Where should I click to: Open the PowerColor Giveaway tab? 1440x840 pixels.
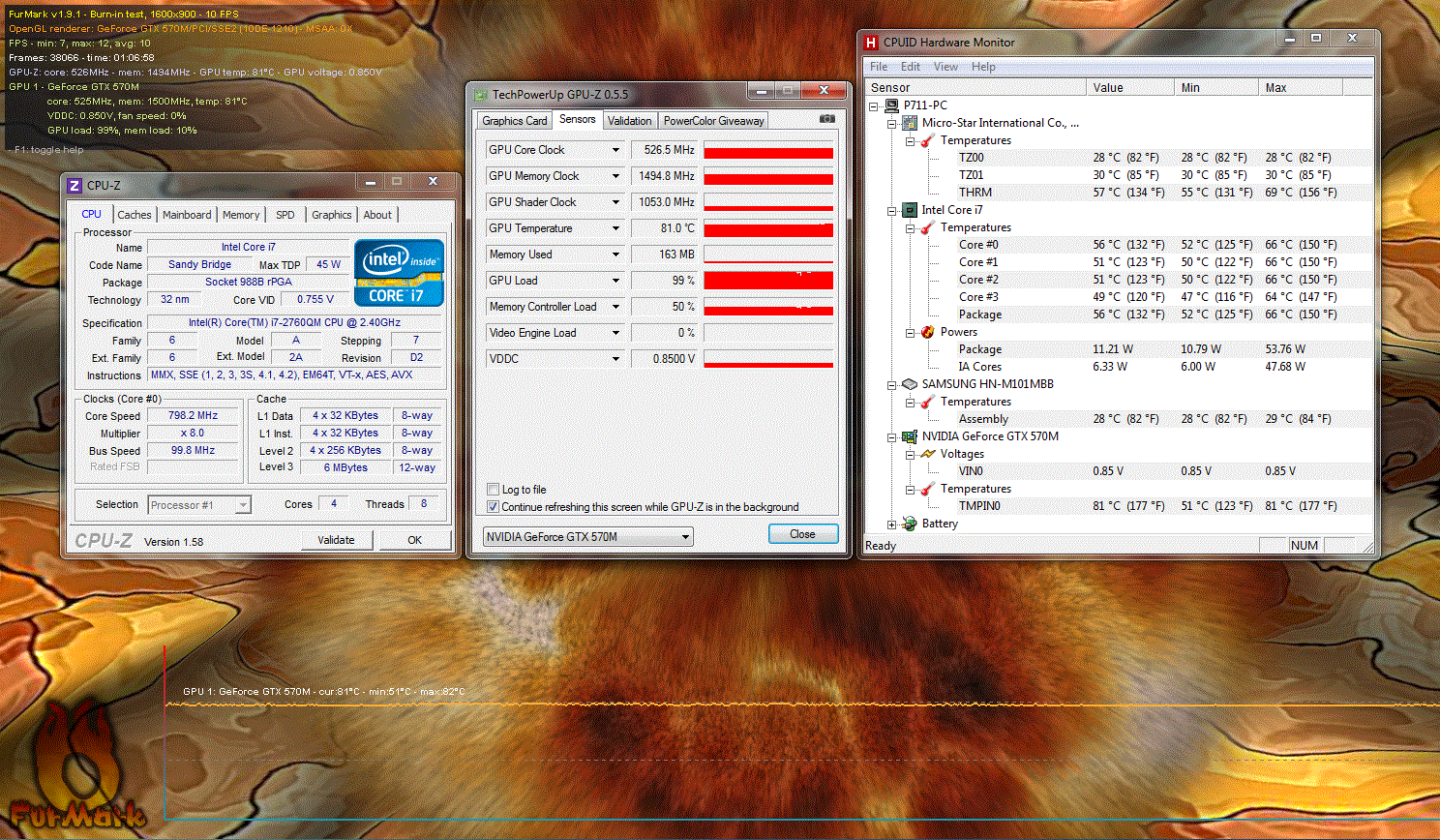(x=714, y=121)
